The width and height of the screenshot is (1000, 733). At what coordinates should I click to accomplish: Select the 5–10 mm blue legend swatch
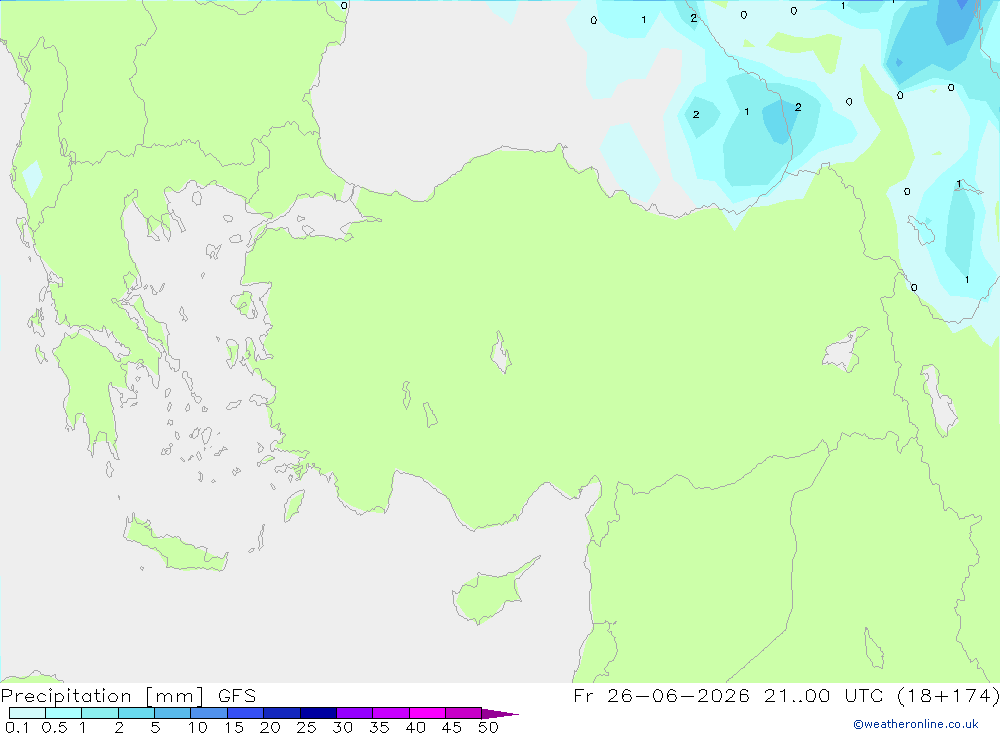pos(173,713)
